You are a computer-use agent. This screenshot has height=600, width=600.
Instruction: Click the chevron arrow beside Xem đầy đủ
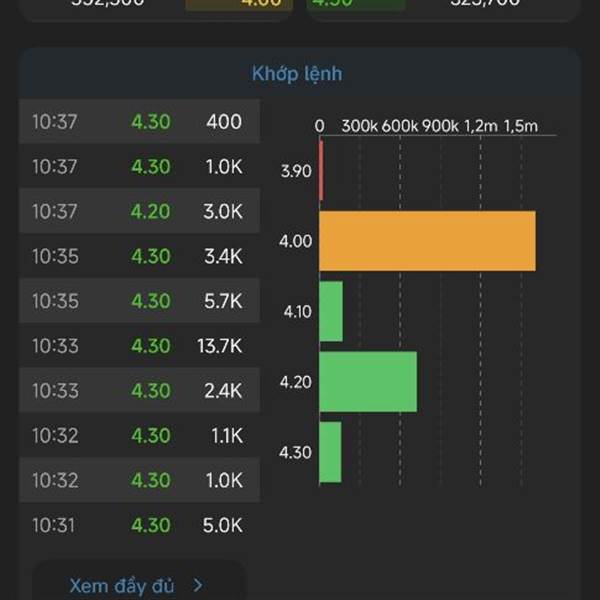coord(198,586)
